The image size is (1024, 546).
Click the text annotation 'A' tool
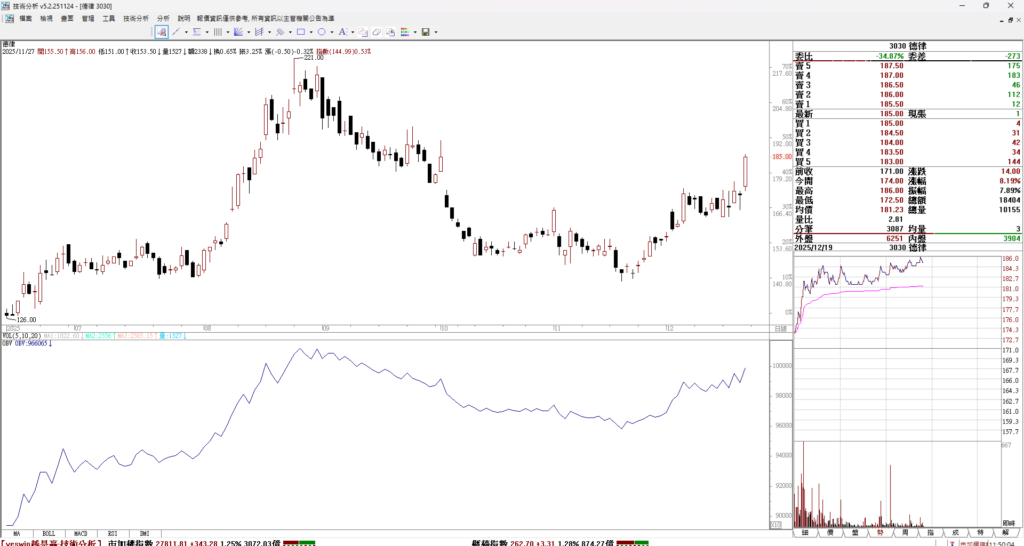(x=342, y=32)
